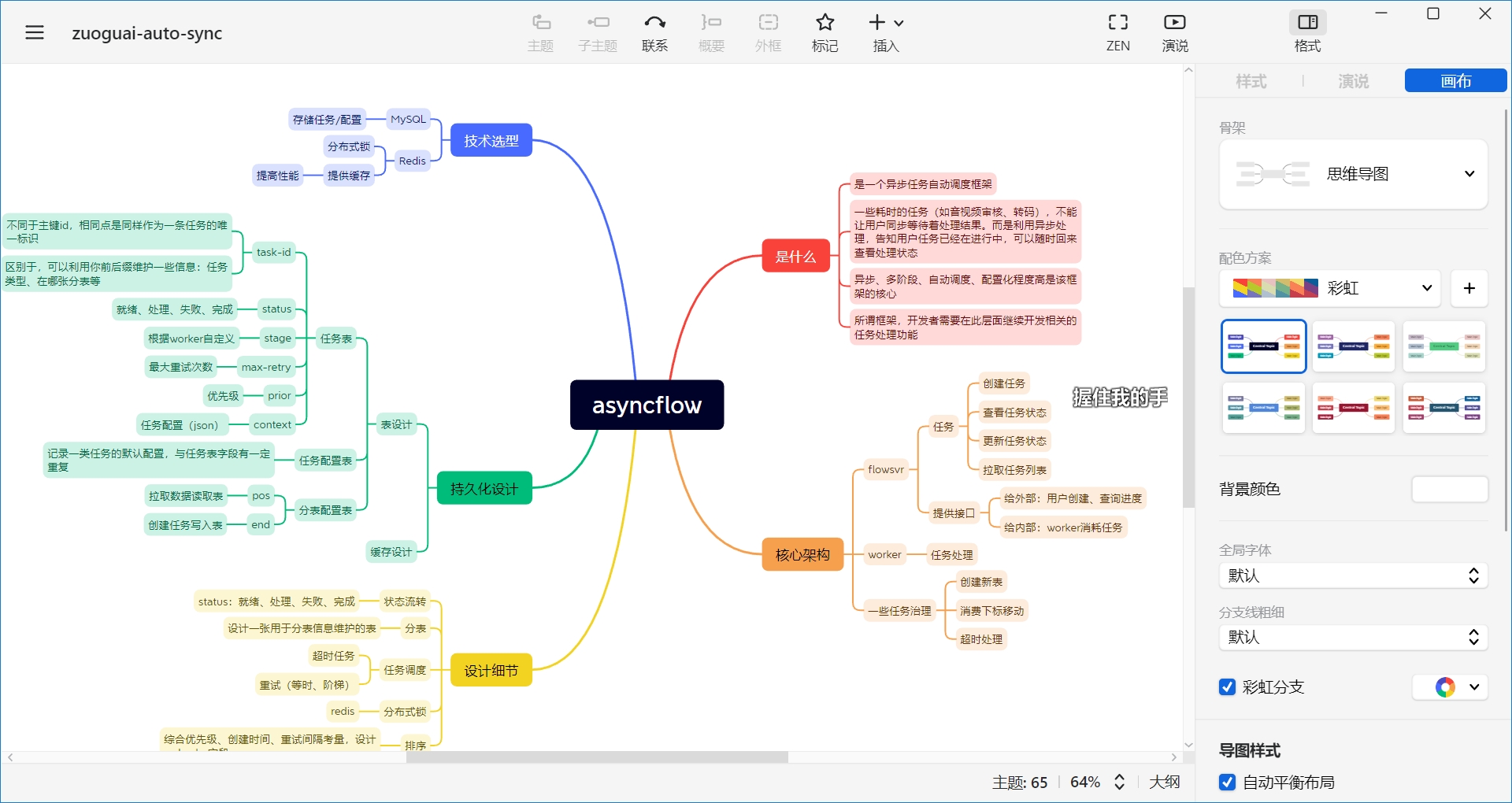Click the zuoguai-auto-sync document title
This screenshot has width=1512, height=803.
[147, 33]
